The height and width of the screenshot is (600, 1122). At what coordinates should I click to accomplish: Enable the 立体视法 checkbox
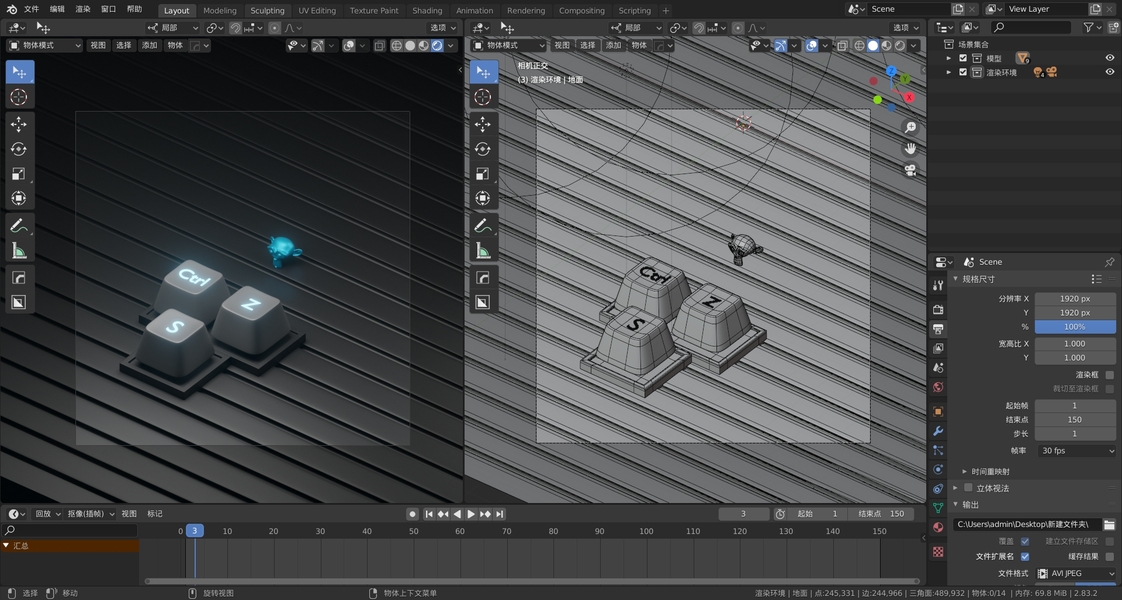(968, 488)
